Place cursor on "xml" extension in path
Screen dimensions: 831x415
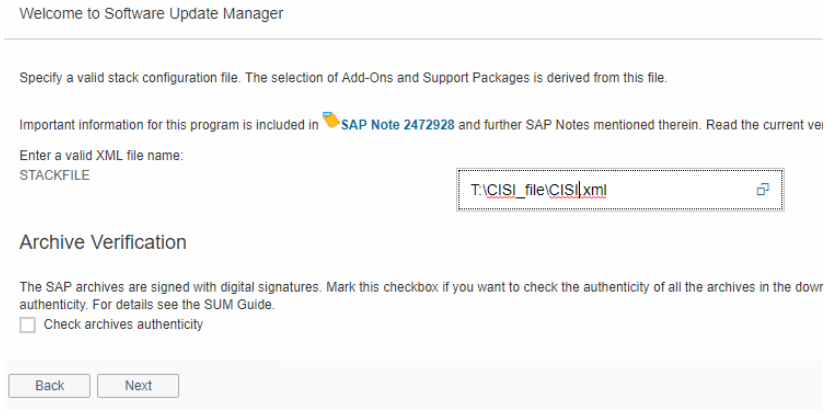(x=595, y=189)
